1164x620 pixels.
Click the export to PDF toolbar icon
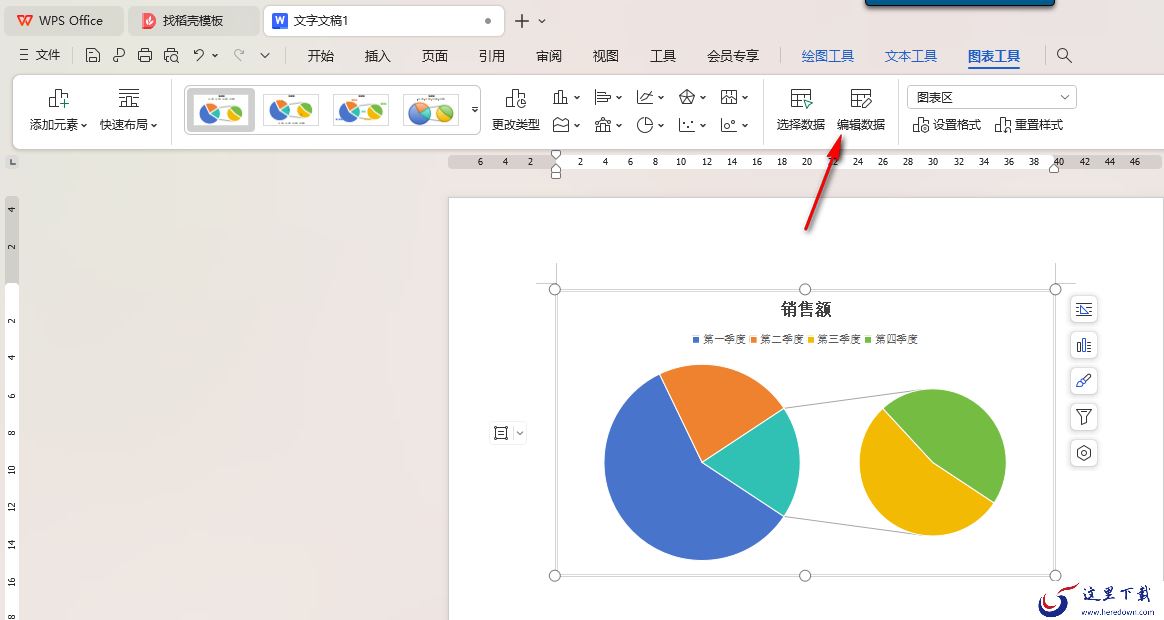pyautogui.click(x=119, y=55)
